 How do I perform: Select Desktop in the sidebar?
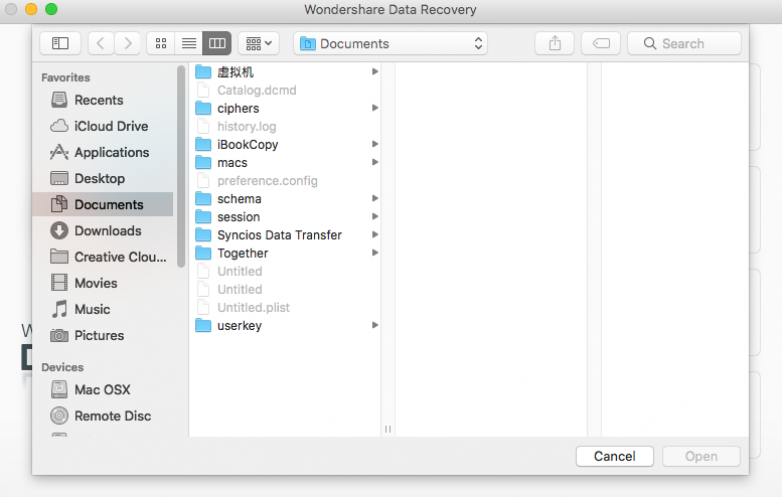point(105,178)
